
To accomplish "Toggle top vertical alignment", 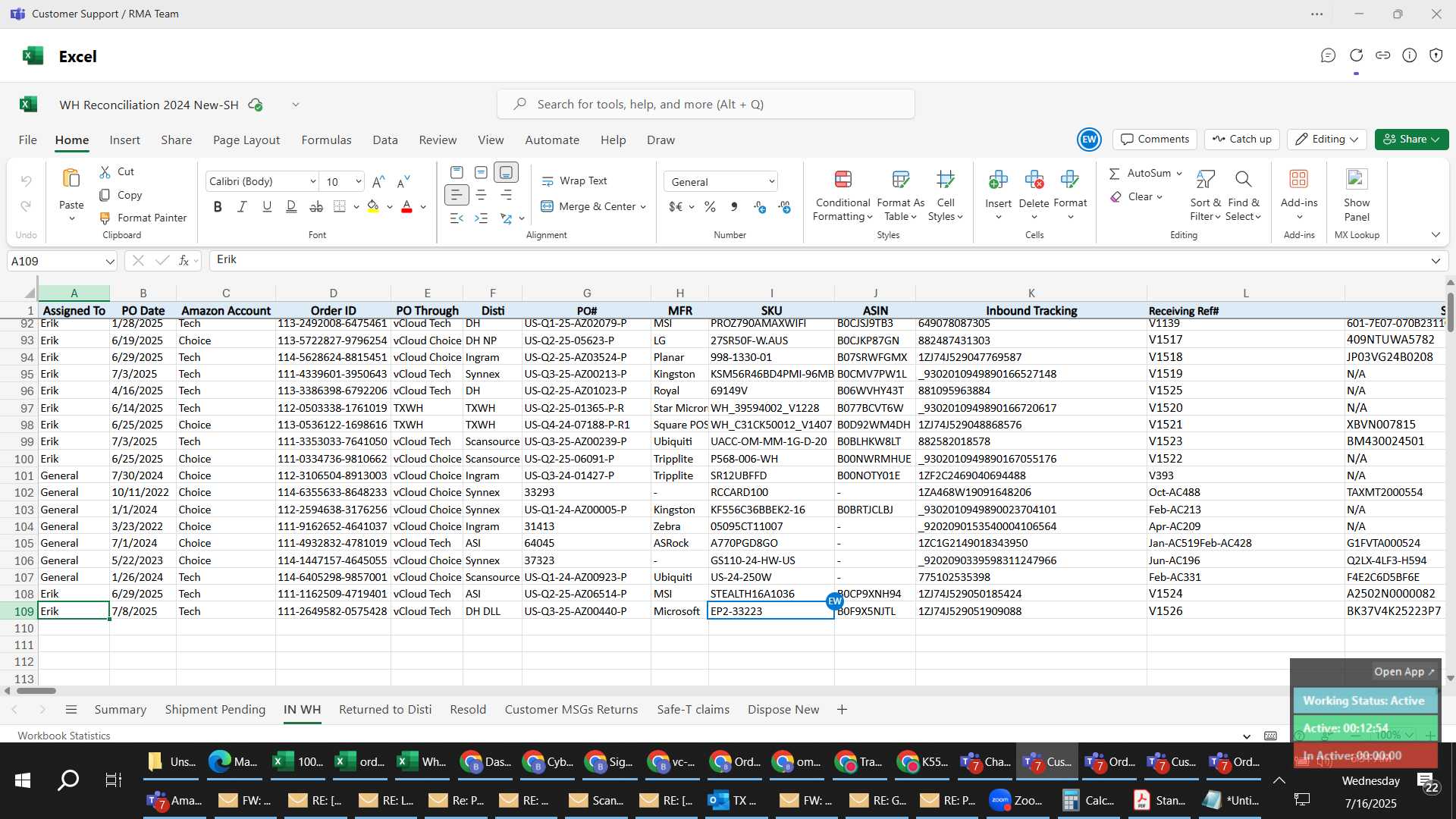I will [457, 172].
